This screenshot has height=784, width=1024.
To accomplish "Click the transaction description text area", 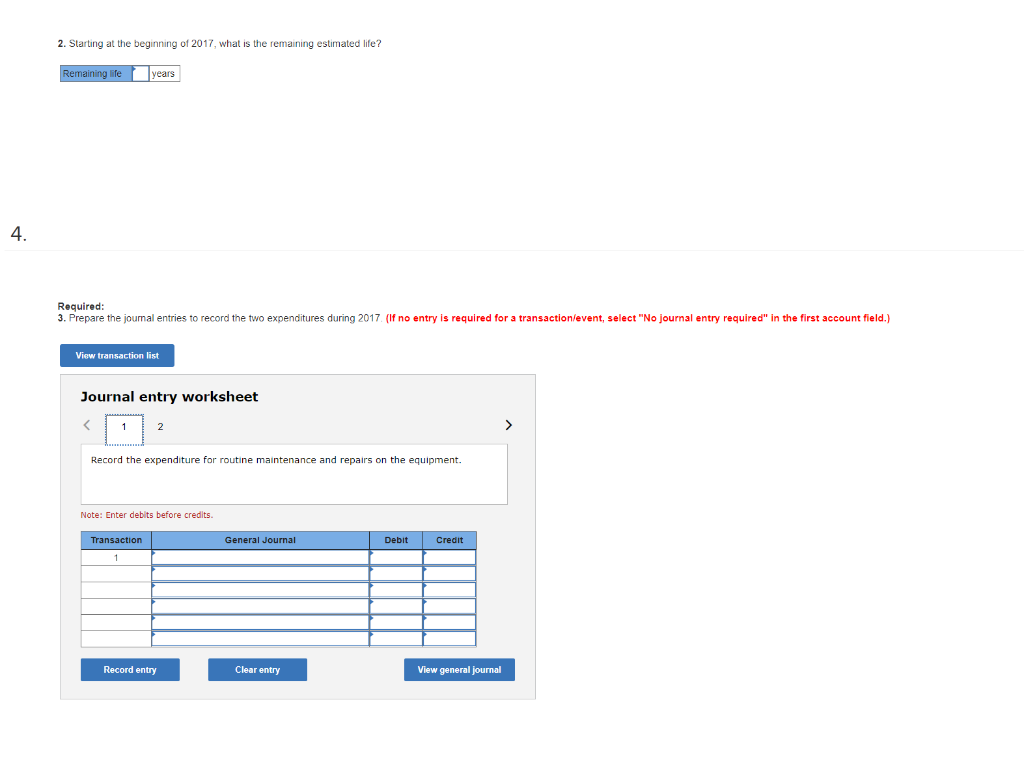I will pyautogui.click(x=293, y=474).
